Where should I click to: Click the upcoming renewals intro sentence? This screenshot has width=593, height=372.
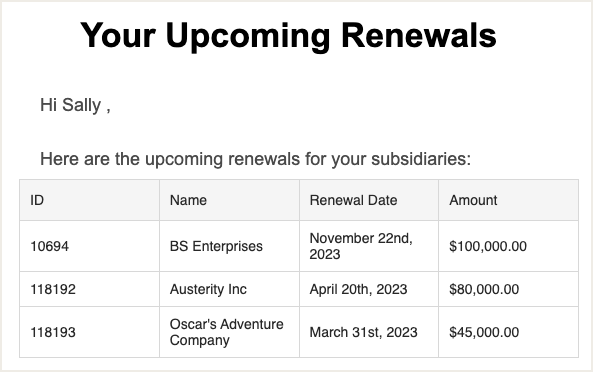pos(256,159)
